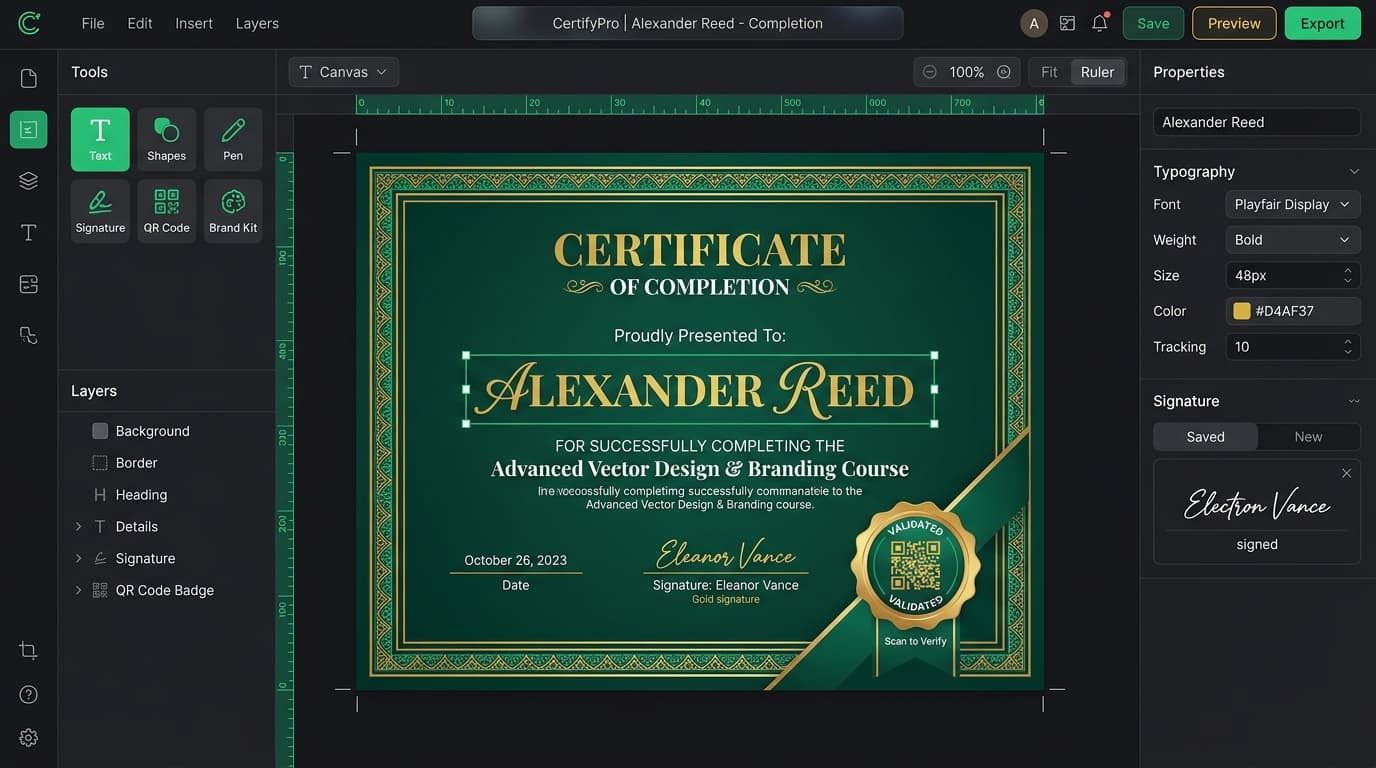
Task: Open the Weight dropdown showing Bold
Action: coord(1293,240)
